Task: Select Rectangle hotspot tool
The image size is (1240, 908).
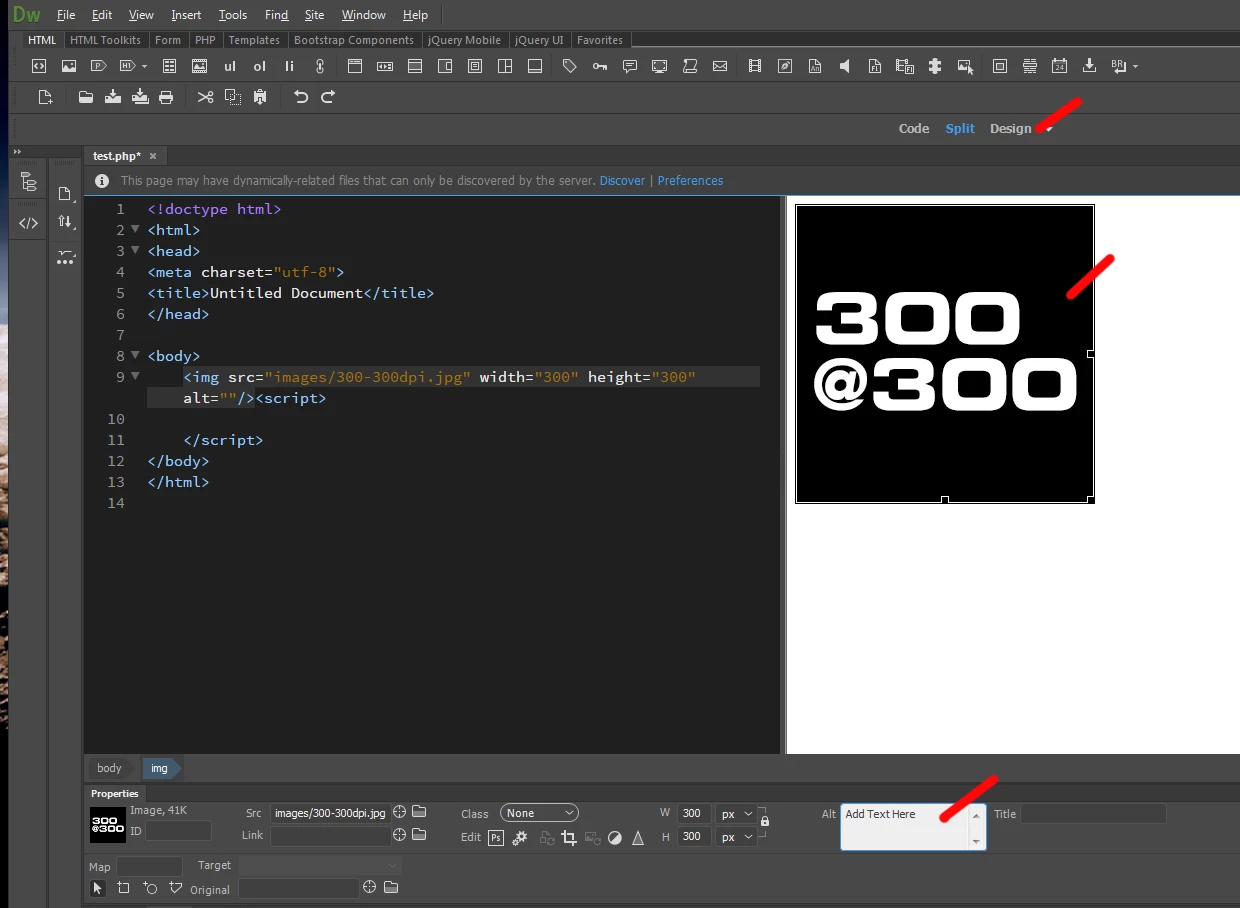Action: 123,888
